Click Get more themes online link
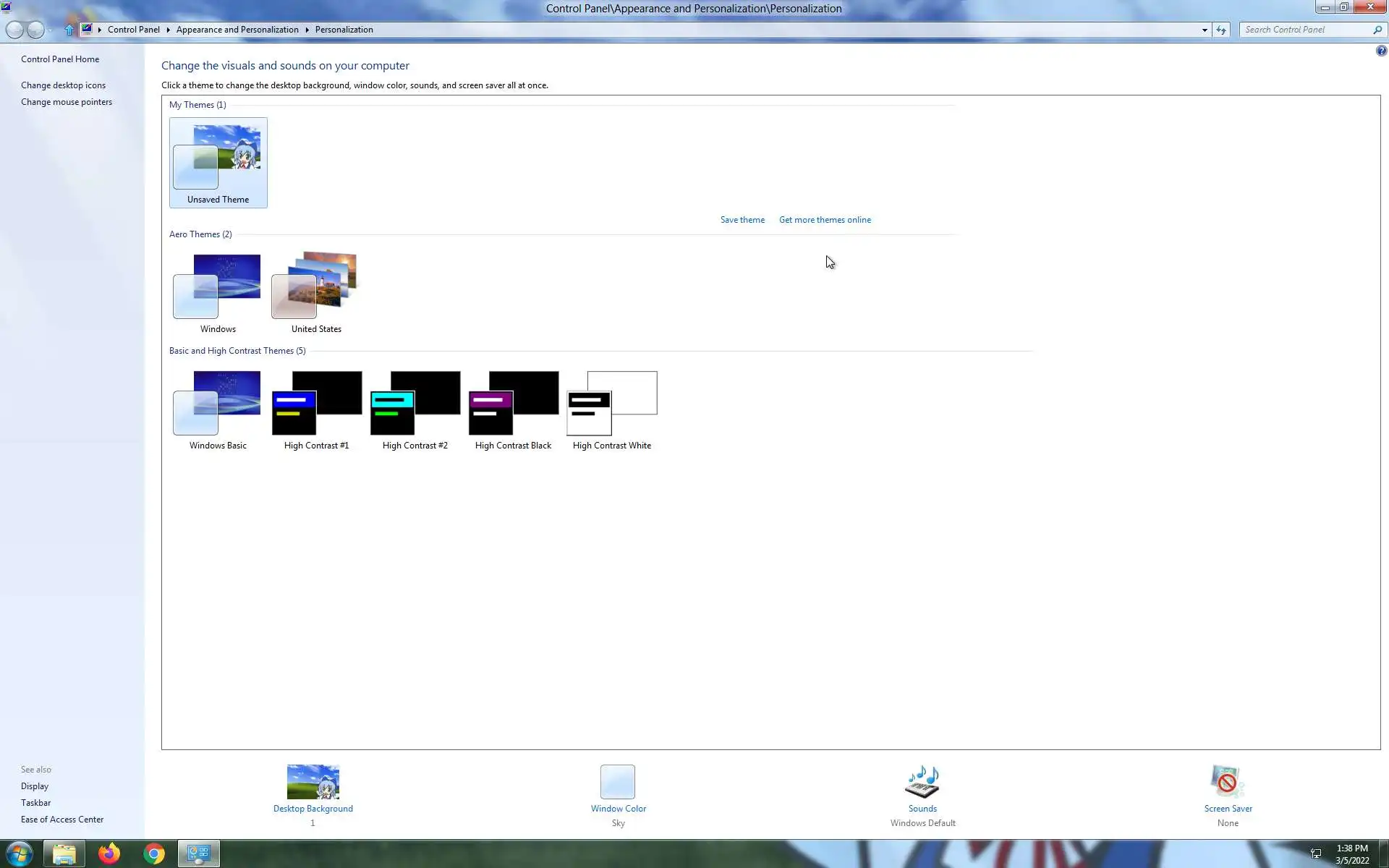This screenshot has height=868, width=1389. (x=825, y=220)
